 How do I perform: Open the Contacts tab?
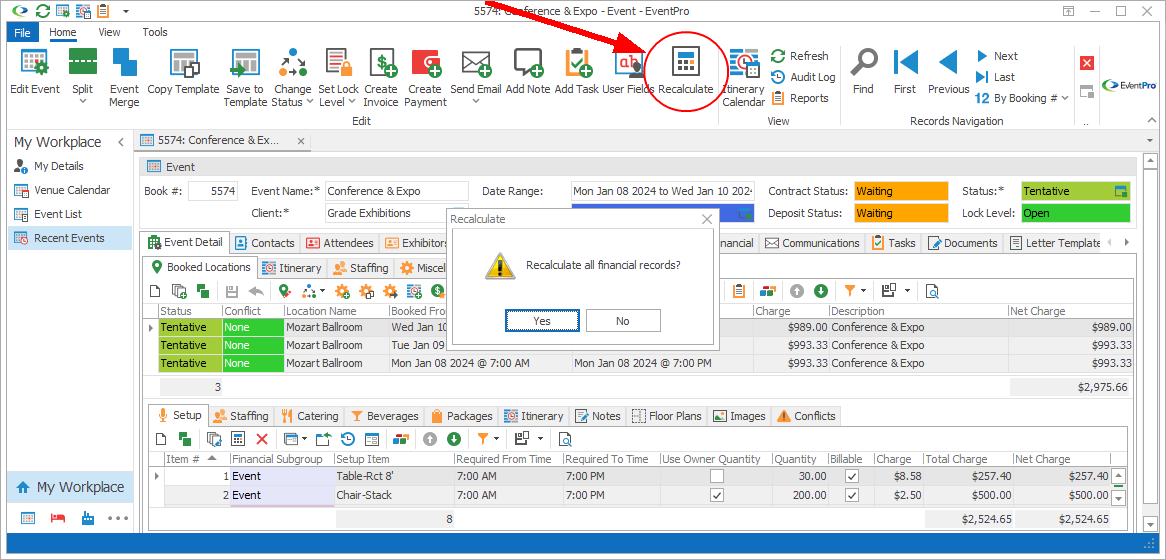pyautogui.click(x=265, y=242)
